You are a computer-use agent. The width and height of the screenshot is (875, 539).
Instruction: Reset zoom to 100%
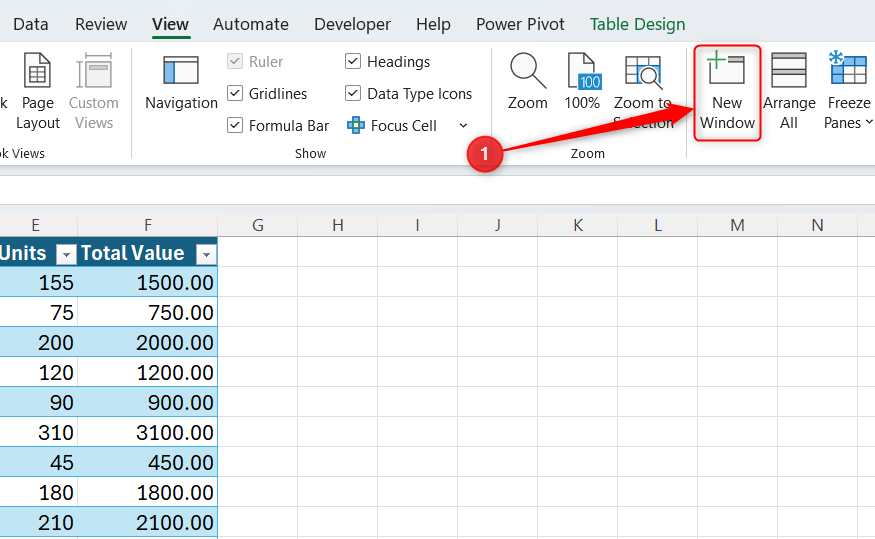(x=582, y=81)
